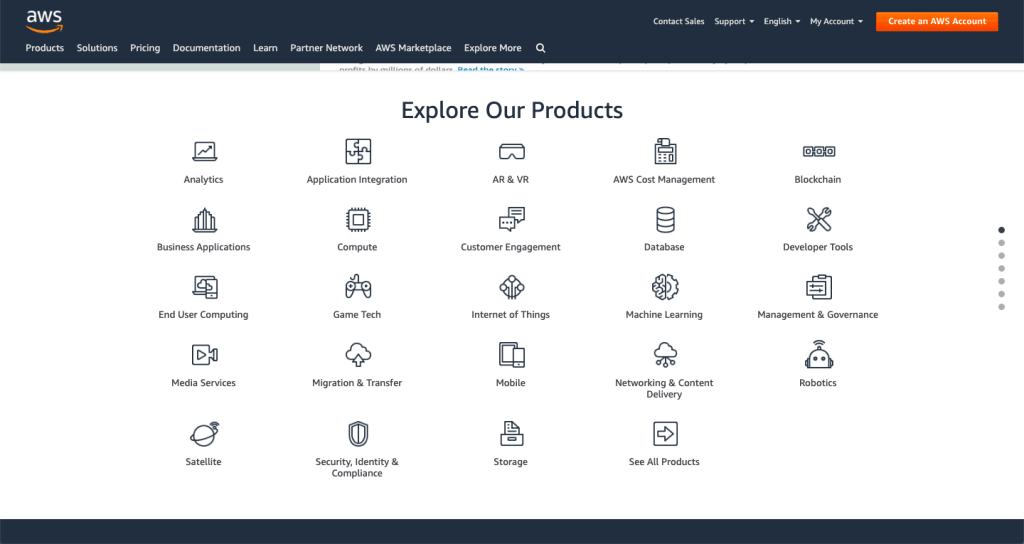Click the Storage text link

coord(511,462)
